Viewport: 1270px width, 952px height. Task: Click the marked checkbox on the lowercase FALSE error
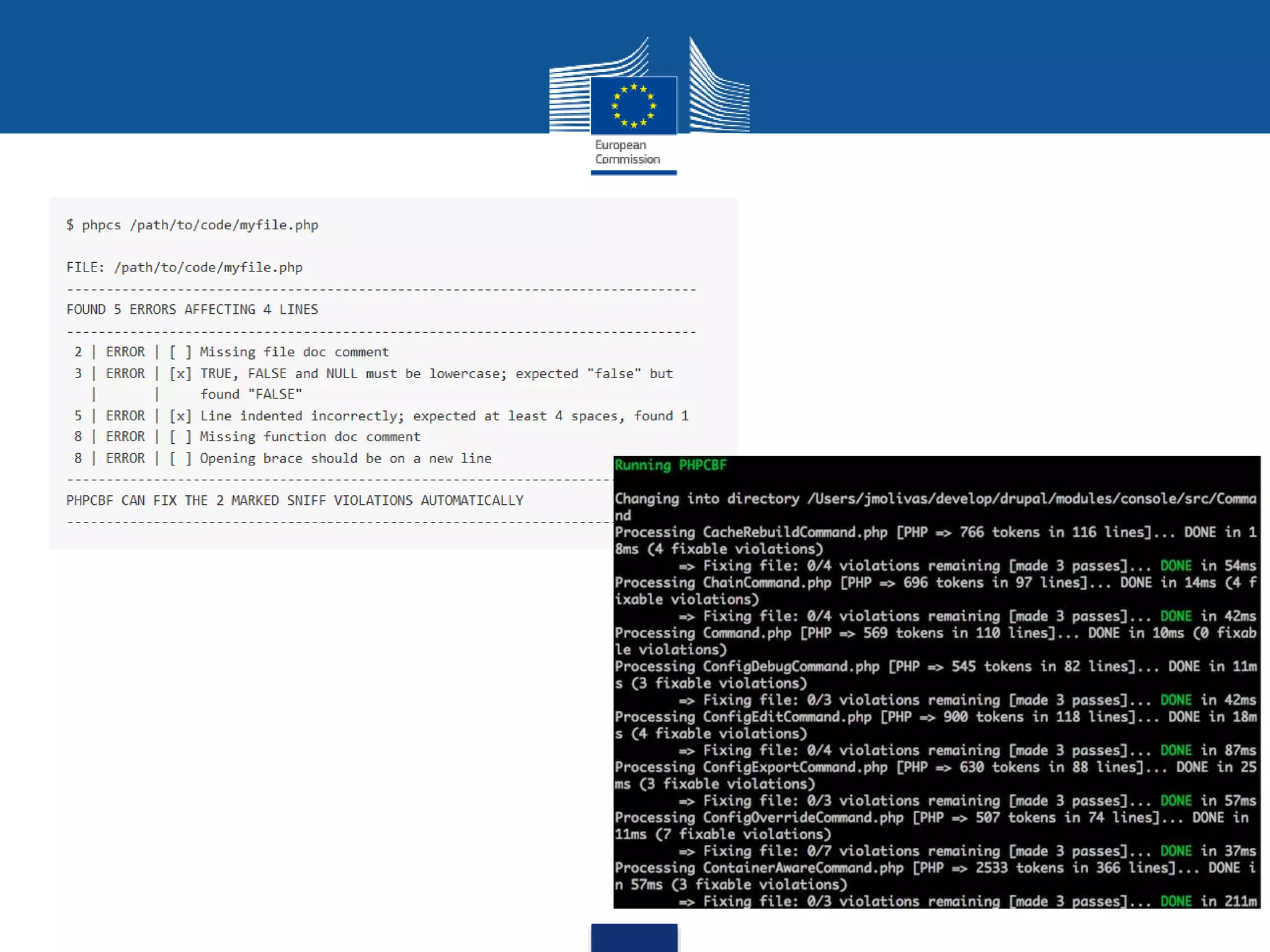point(180,374)
